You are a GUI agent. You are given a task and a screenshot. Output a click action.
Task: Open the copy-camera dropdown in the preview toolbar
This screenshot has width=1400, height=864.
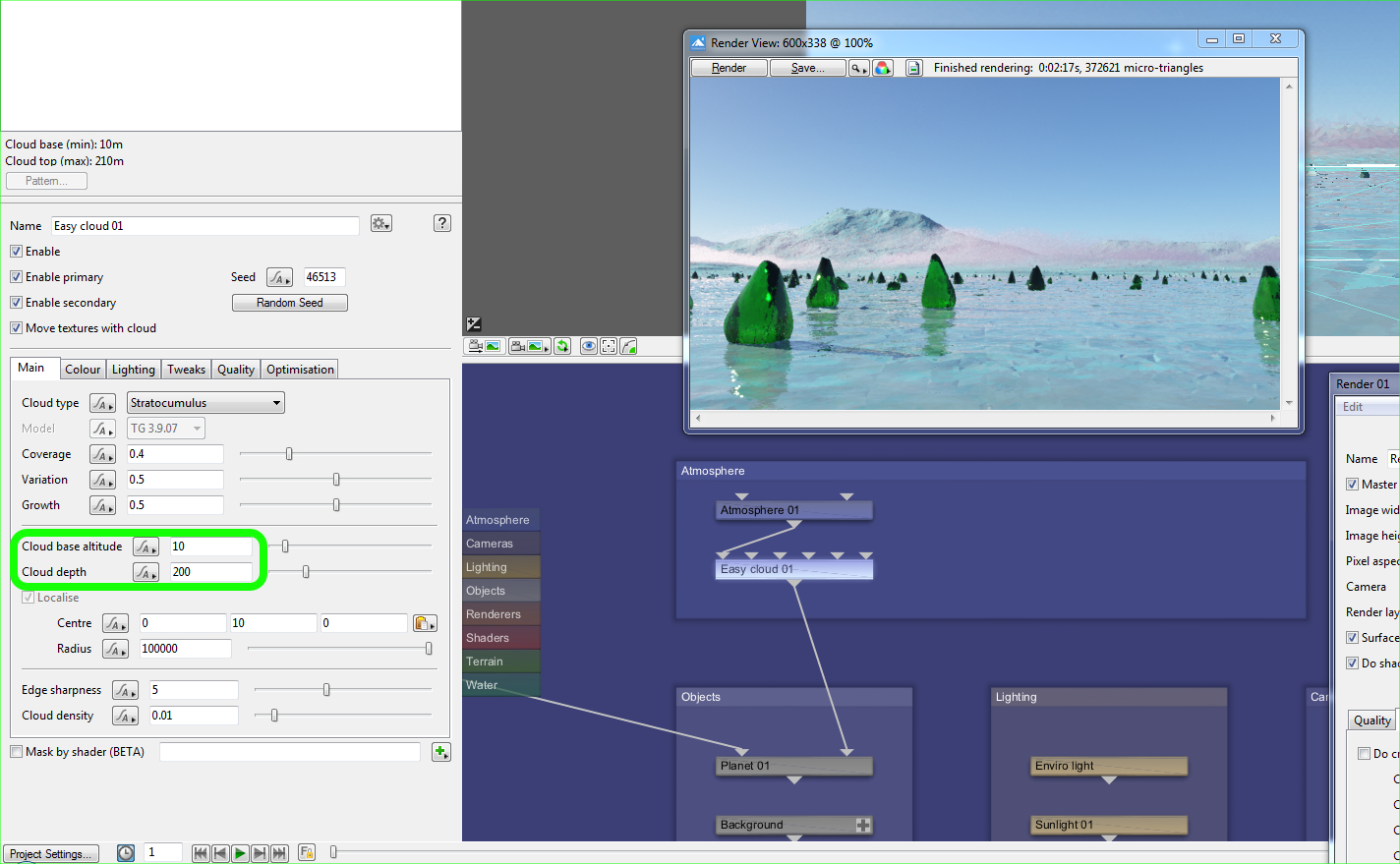[530, 346]
